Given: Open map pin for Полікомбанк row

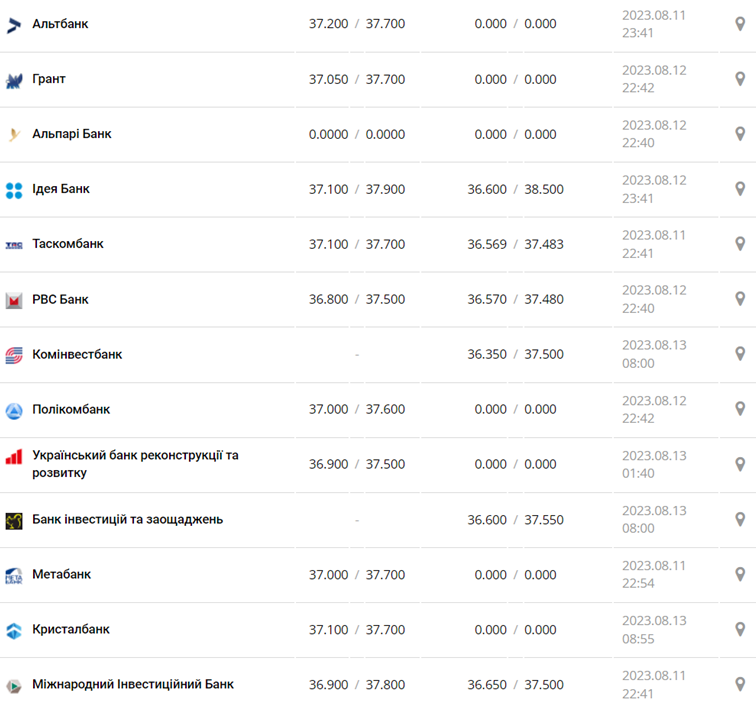Looking at the screenshot, I should (x=740, y=409).
